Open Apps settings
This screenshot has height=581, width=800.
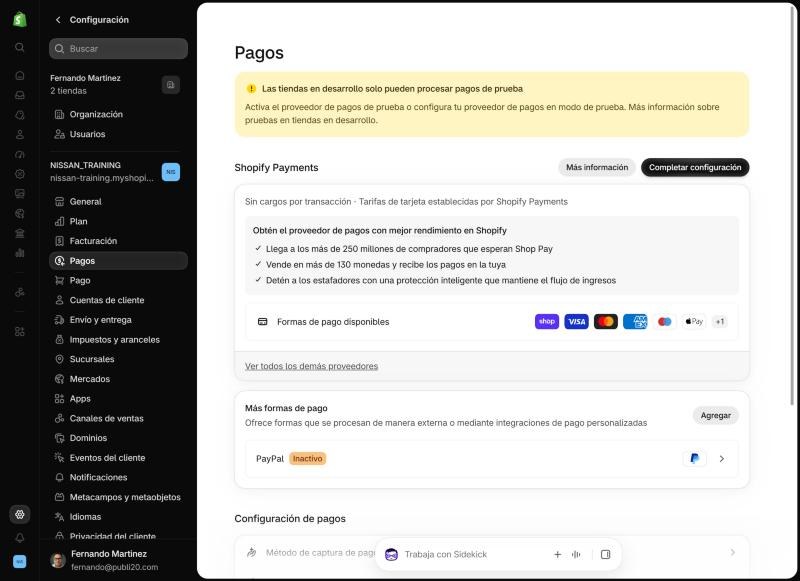[x=118, y=398]
